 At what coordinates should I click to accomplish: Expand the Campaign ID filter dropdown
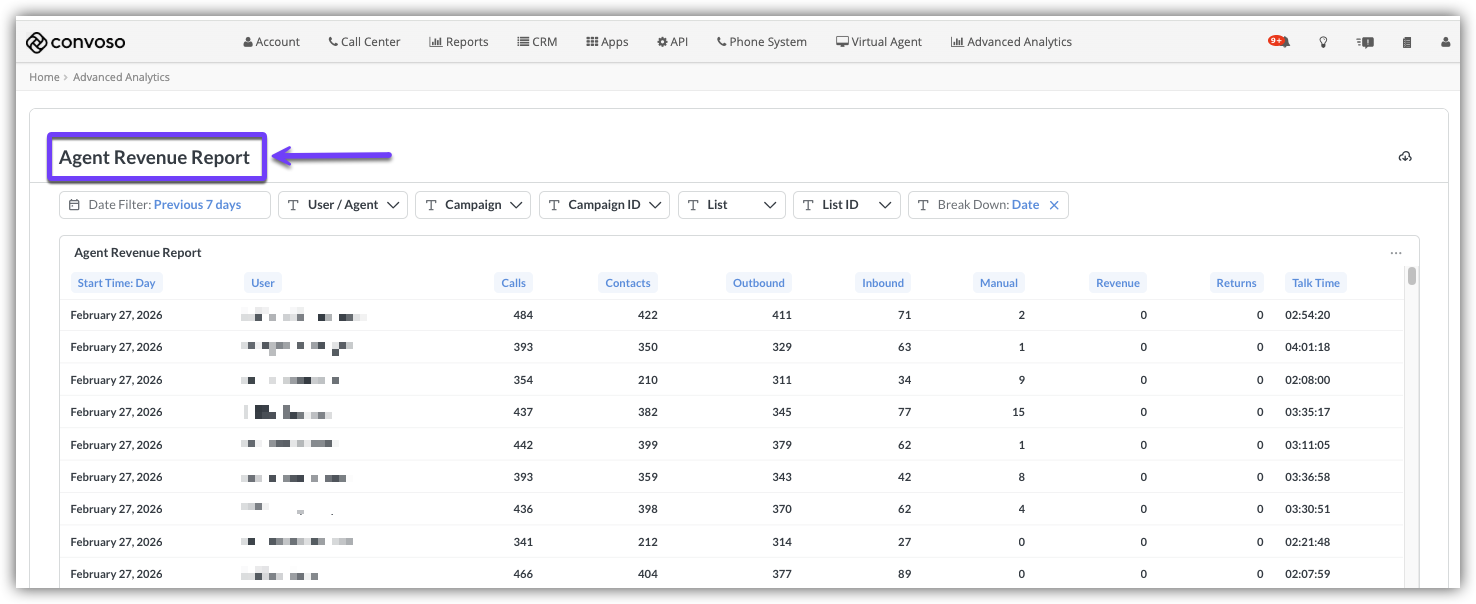(x=603, y=205)
